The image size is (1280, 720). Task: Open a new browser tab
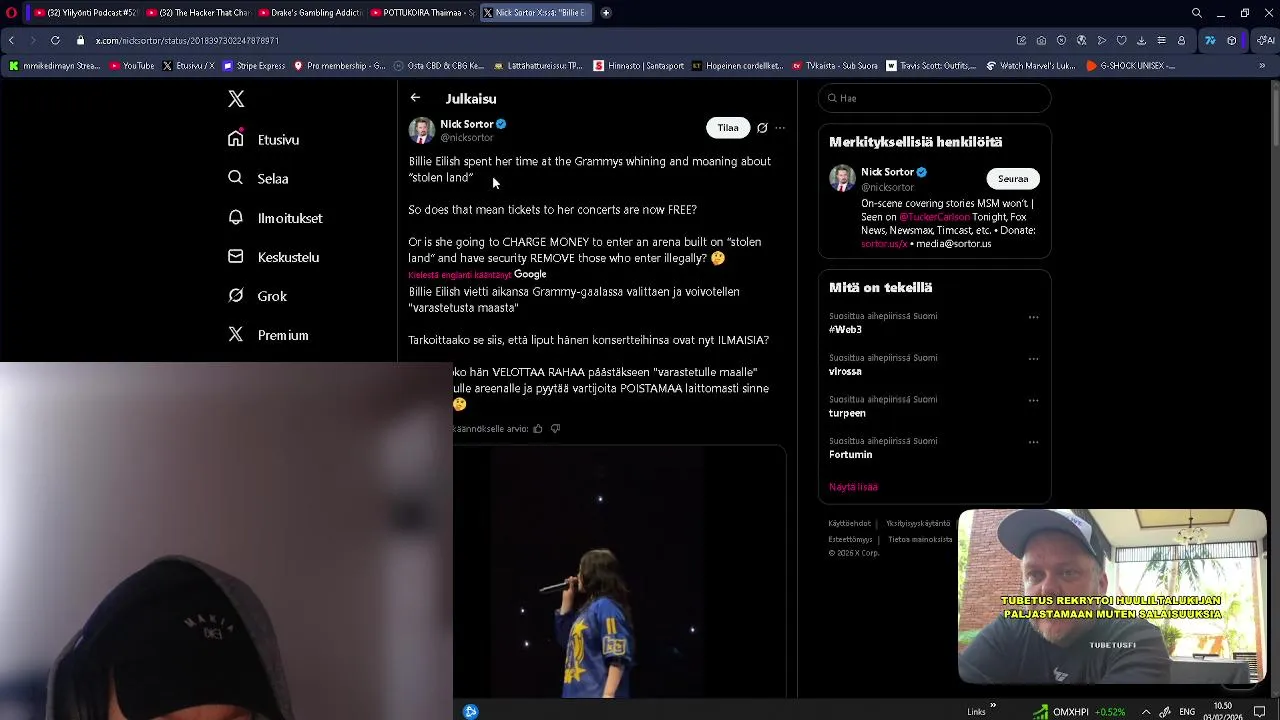click(x=606, y=13)
